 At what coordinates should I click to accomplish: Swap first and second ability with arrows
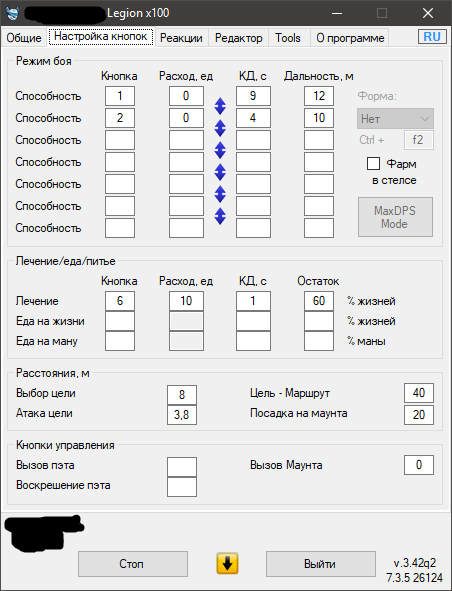click(x=220, y=106)
